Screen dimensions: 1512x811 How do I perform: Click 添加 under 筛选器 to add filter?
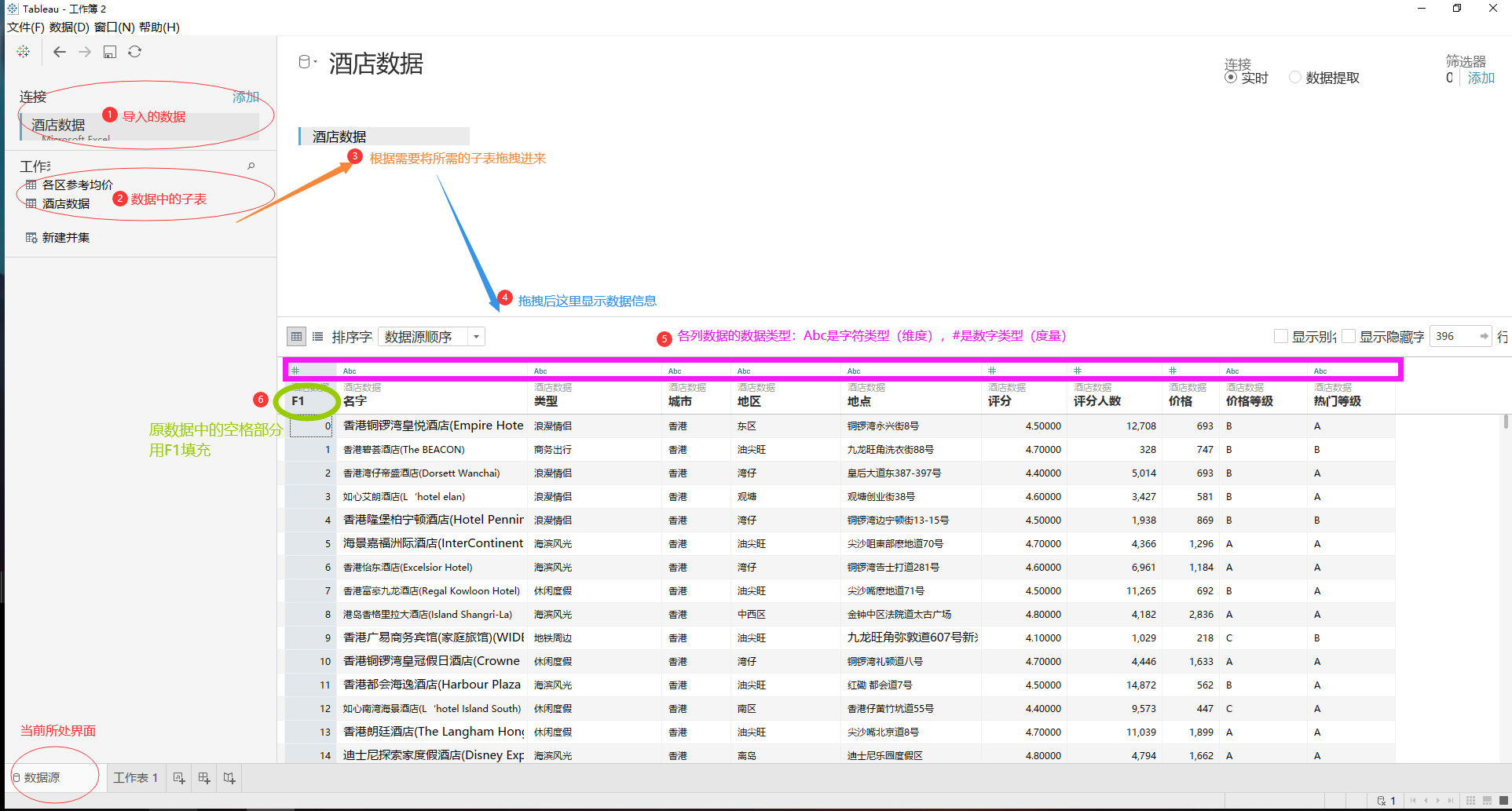(1481, 78)
